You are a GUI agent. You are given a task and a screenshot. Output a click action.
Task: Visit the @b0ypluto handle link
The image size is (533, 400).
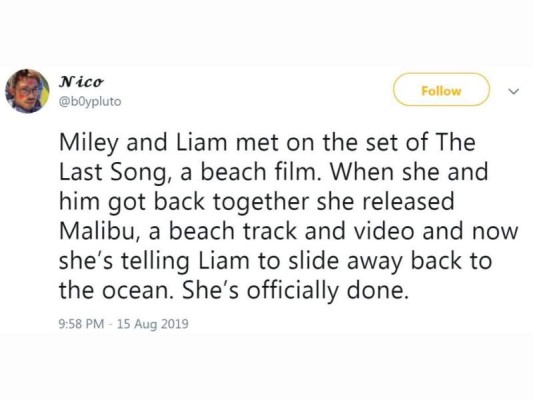[90, 101]
